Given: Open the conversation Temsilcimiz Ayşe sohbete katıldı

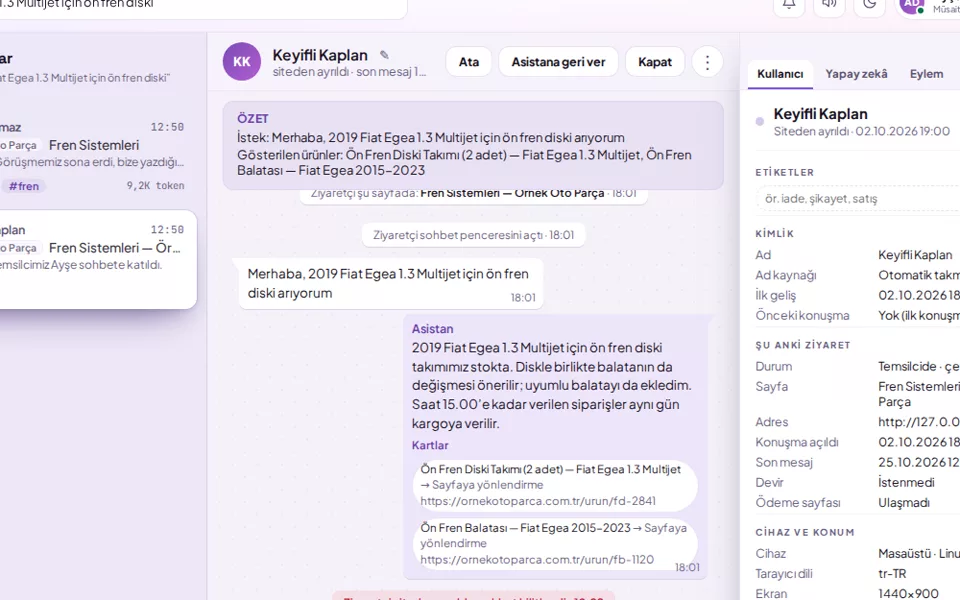Looking at the screenshot, I should 98,259.
